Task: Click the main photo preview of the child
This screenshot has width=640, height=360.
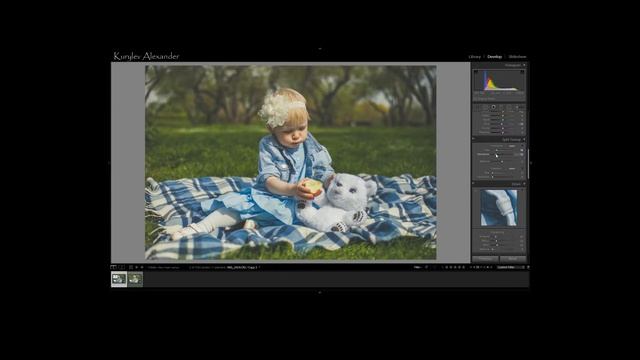Action: coord(291,162)
